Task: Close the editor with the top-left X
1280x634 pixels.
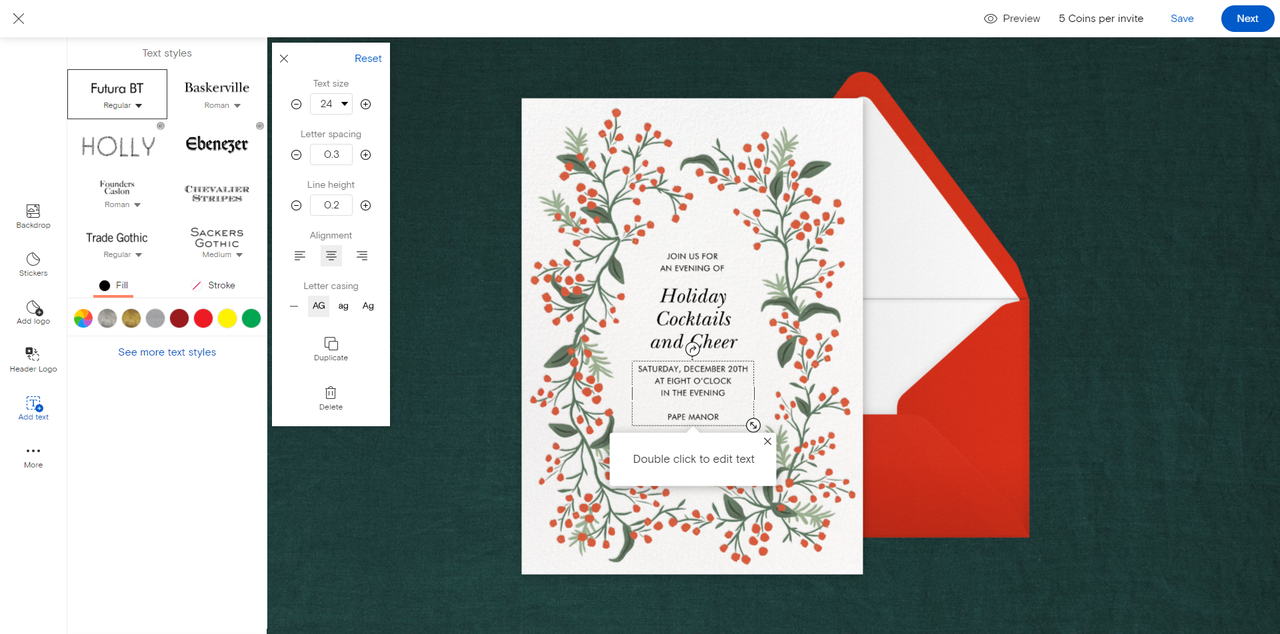Action: pyautogui.click(x=19, y=18)
